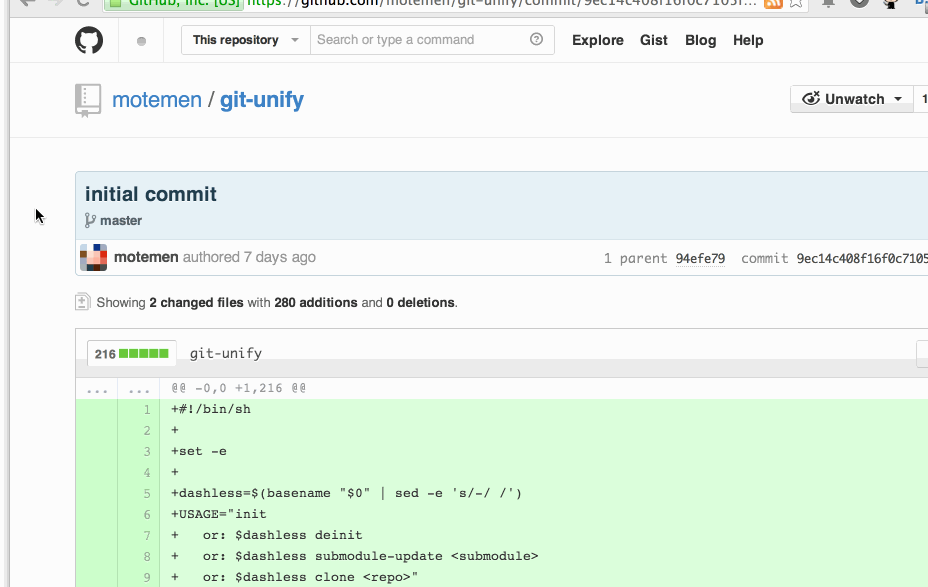Open the Help menu item
Viewport: 928px width, 587px height.
748,40
